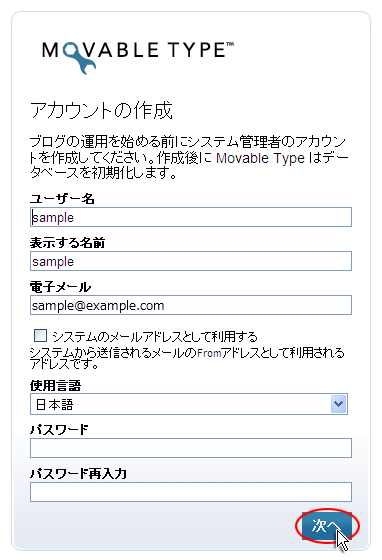Click the 表示する名前 input field
Image resolution: width=382 pixels, height=560 pixels.
(191, 261)
